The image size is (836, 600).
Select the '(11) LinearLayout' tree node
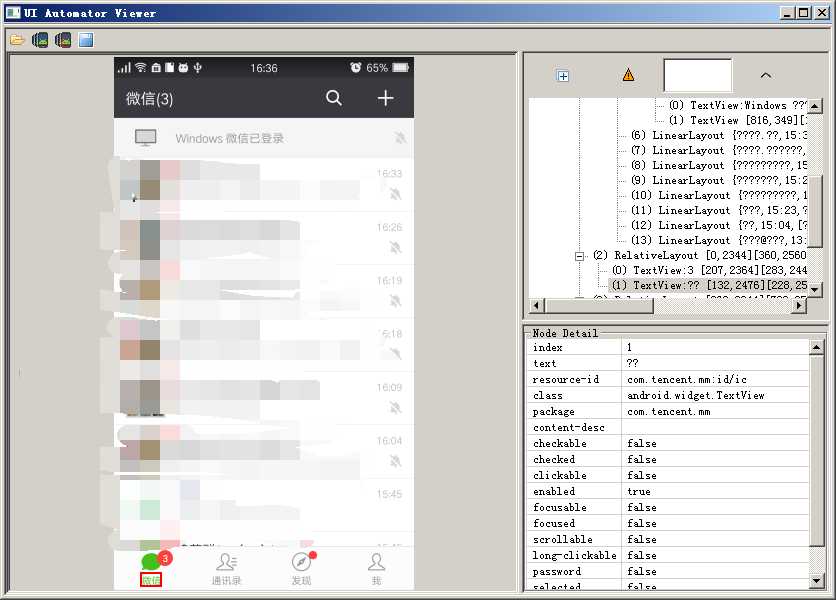pyautogui.click(x=719, y=210)
